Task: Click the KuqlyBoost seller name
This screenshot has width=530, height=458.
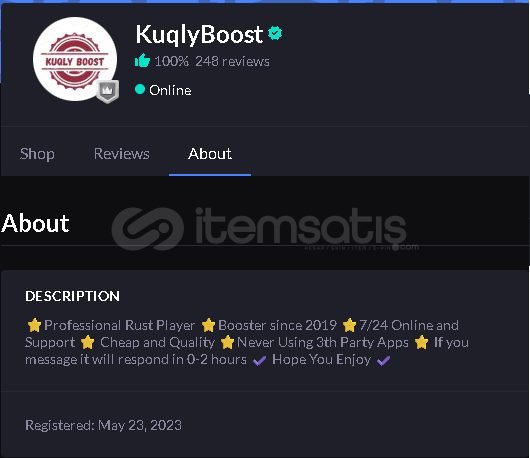Action: click(x=199, y=34)
